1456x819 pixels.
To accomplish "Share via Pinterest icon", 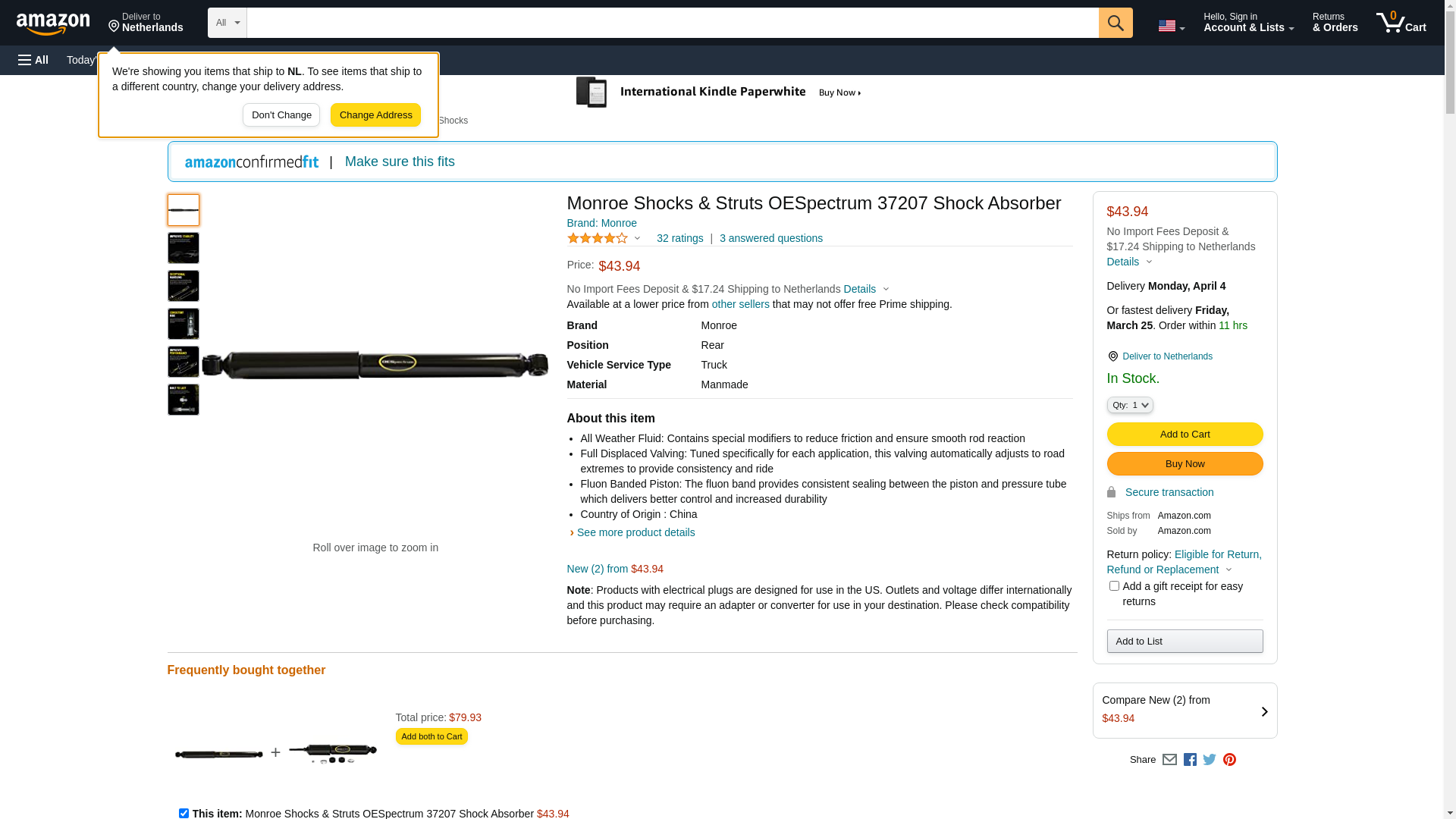I will 1229,760.
